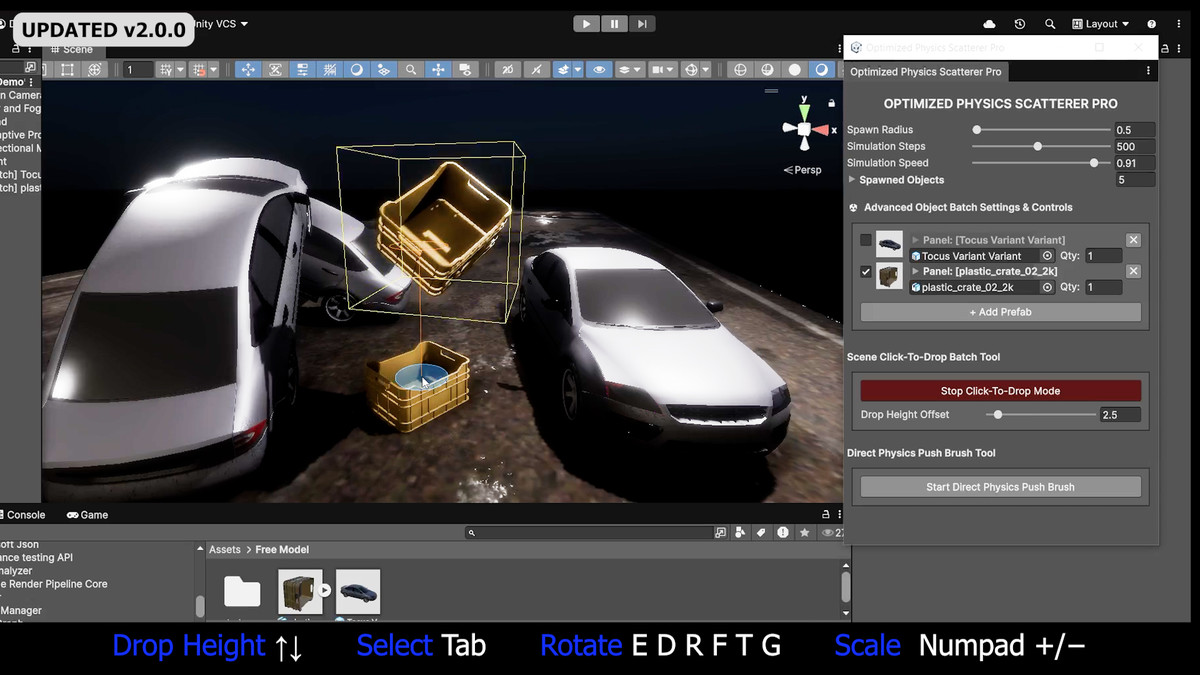Select the Transform tool icon
1200x675 pixels.
click(x=95, y=70)
